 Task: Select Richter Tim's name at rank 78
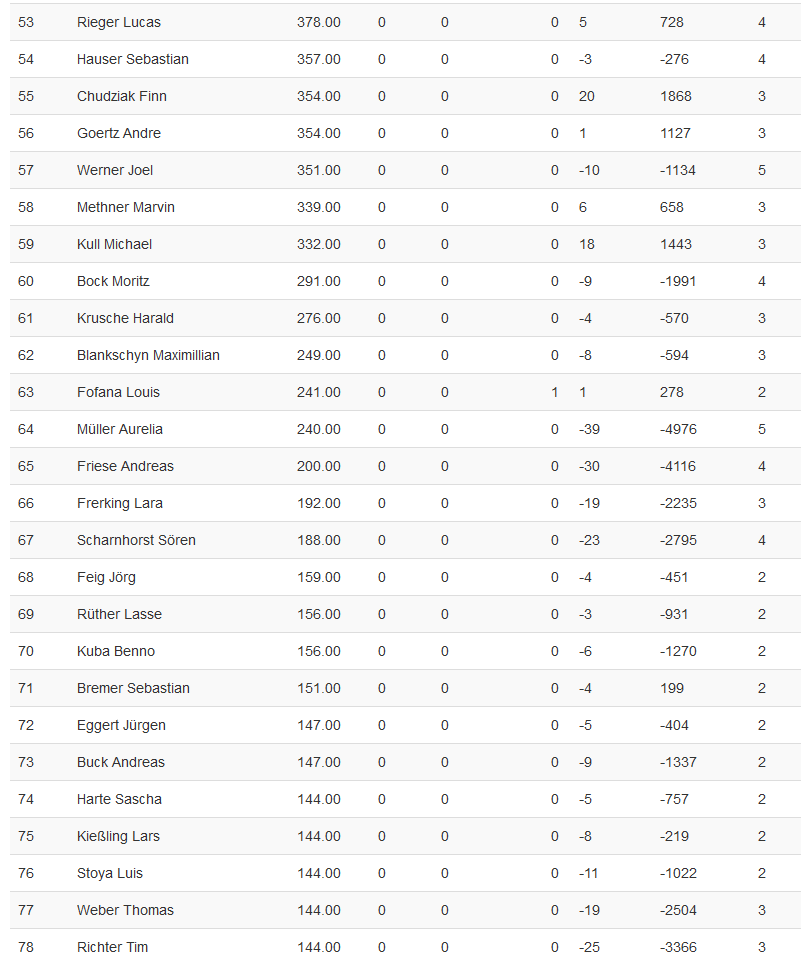point(113,947)
